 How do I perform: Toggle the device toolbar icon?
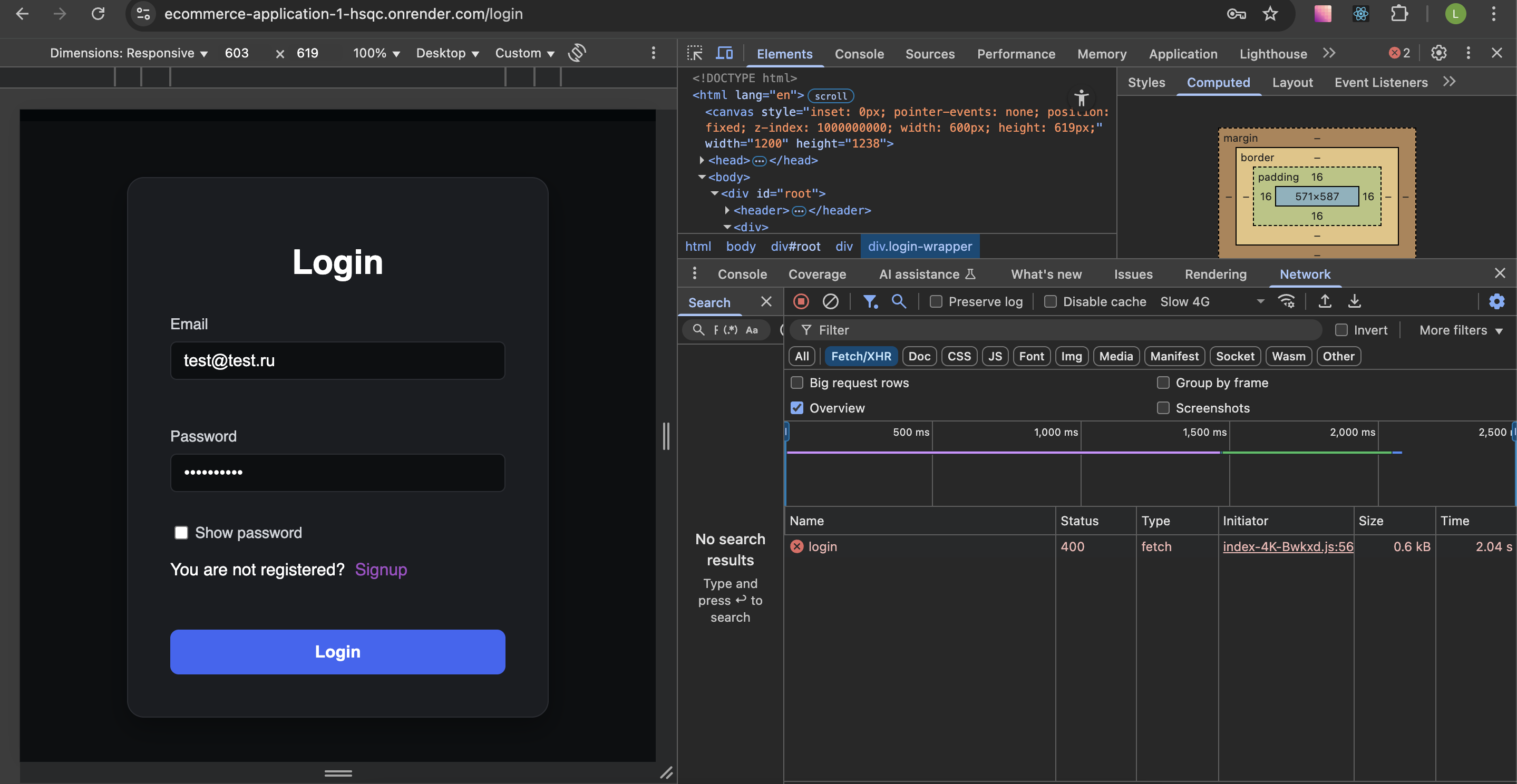pyautogui.click(x=724, y=53)
